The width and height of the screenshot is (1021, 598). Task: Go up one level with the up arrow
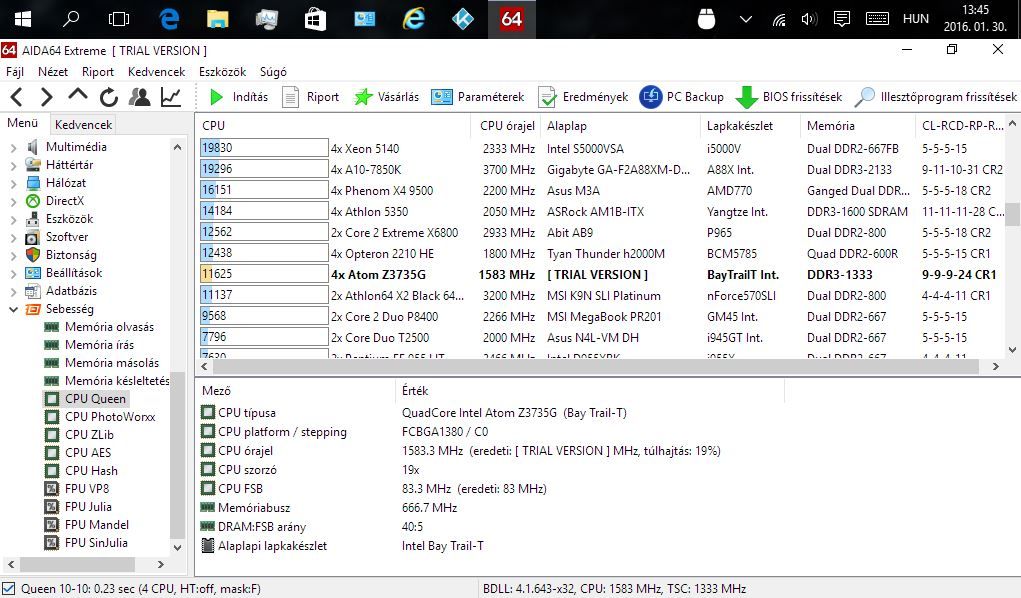point(77,96)
